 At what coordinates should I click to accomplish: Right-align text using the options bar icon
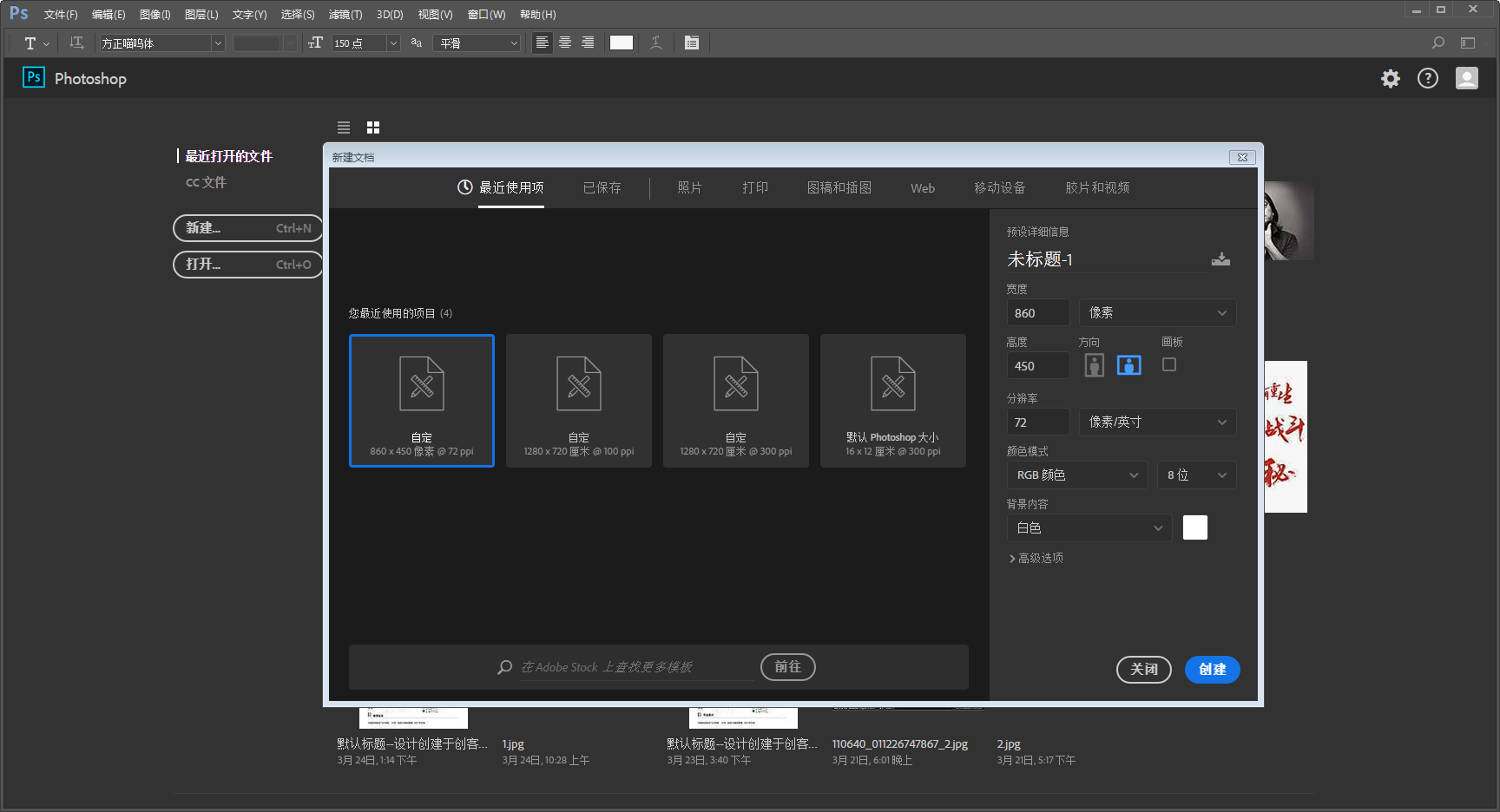coord(588,43)
